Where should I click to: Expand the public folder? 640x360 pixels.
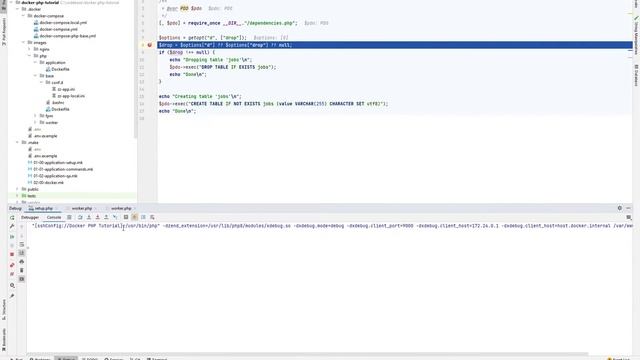(x=18, y=189)
